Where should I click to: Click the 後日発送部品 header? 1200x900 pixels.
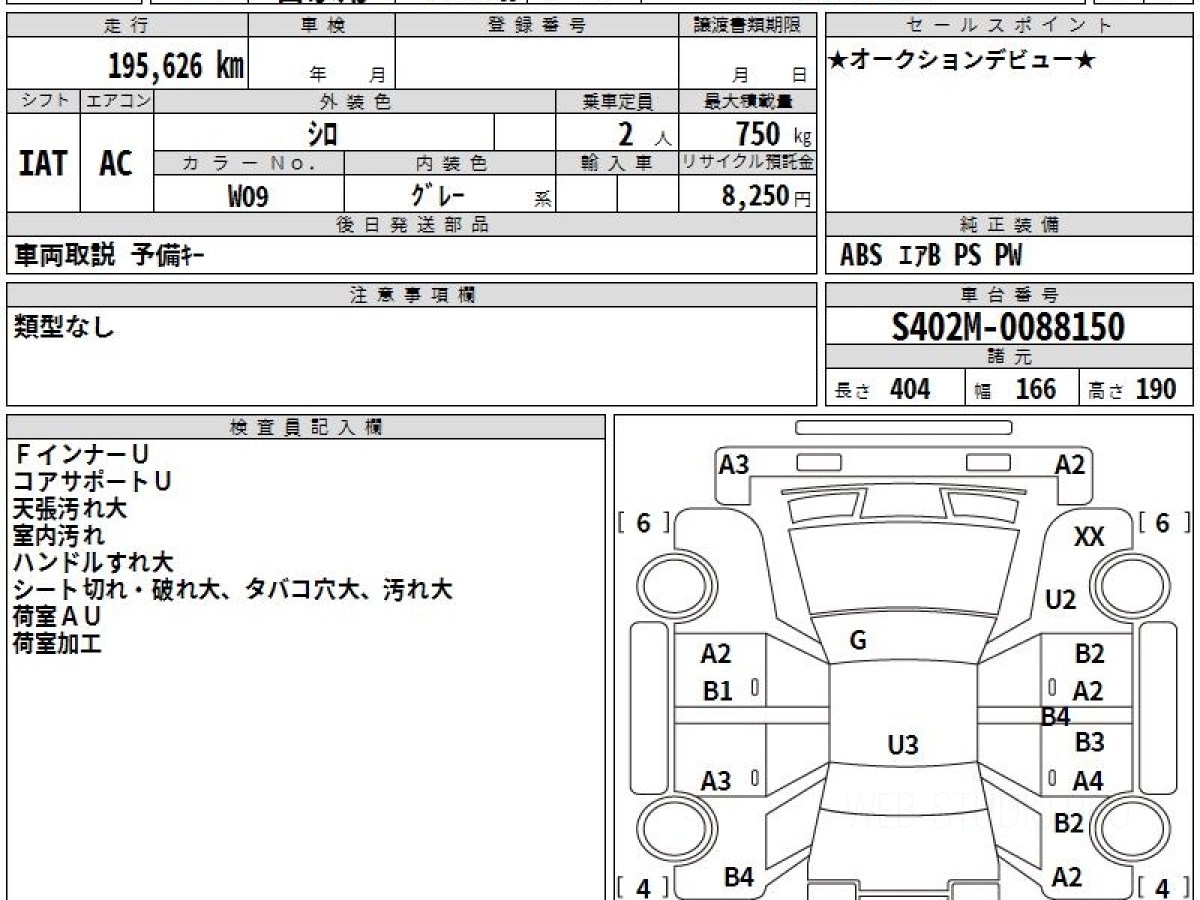point(411,225)
